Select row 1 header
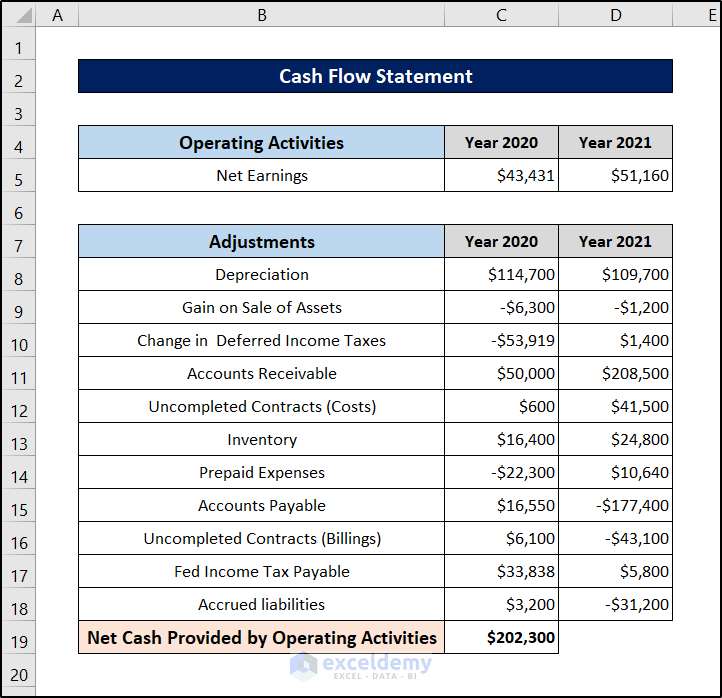This screenshot has width=722, height=698. (x=18, y=43)
